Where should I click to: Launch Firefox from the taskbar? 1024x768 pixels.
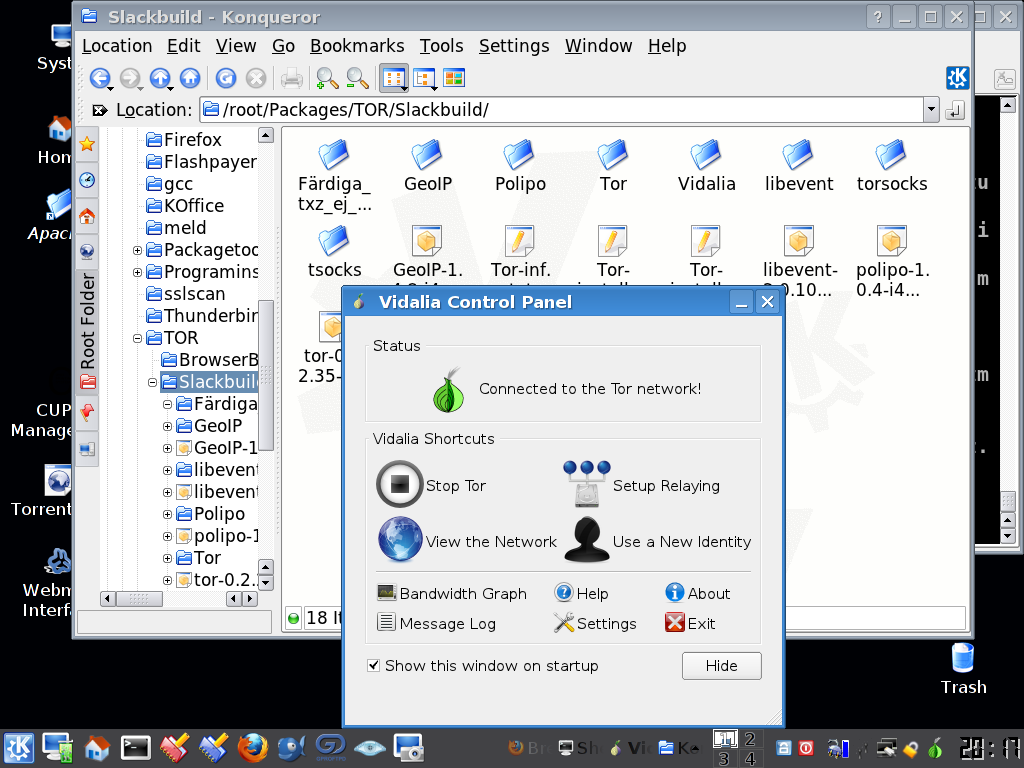[252, 747]
